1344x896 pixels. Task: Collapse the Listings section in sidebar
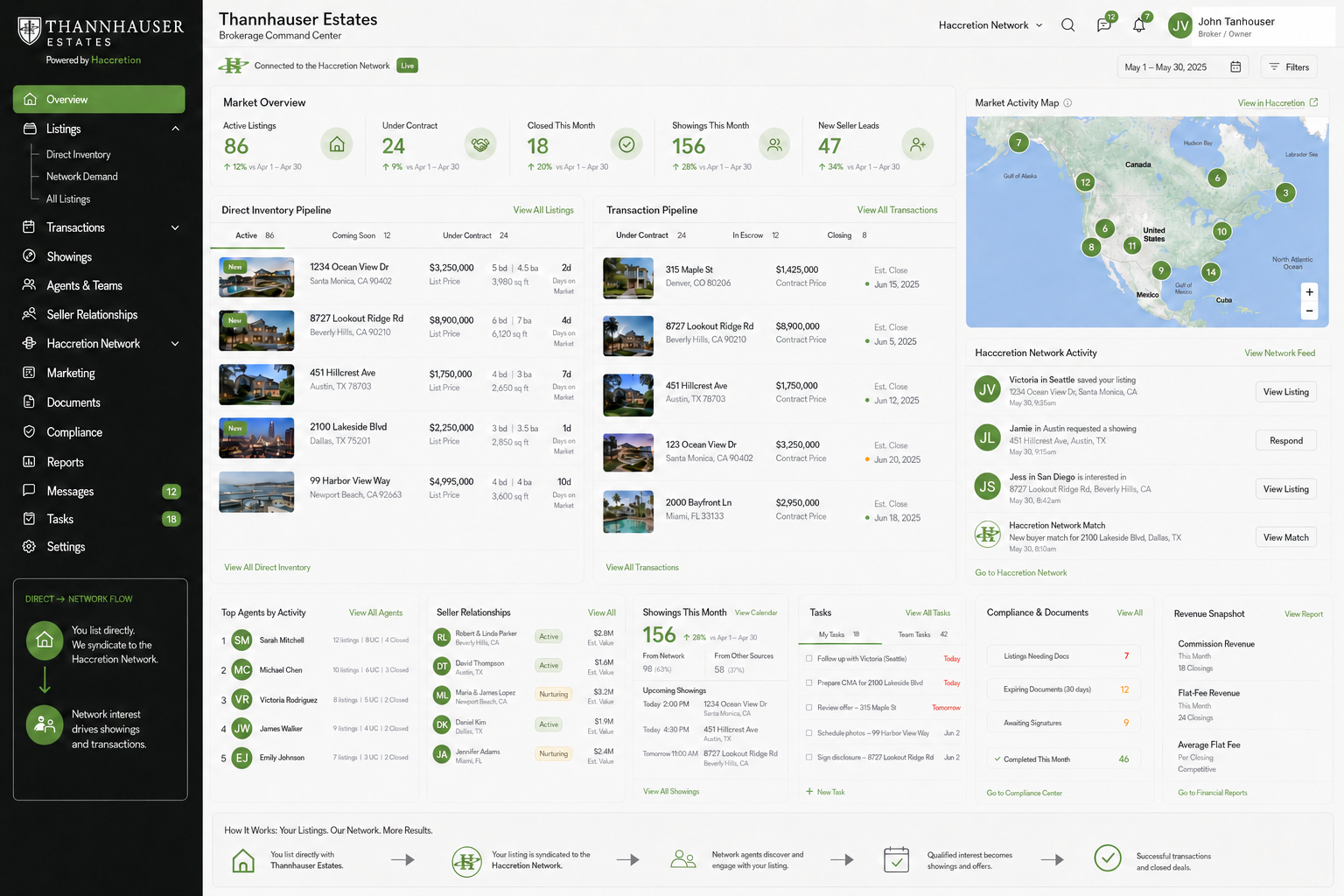click(175, 129)
